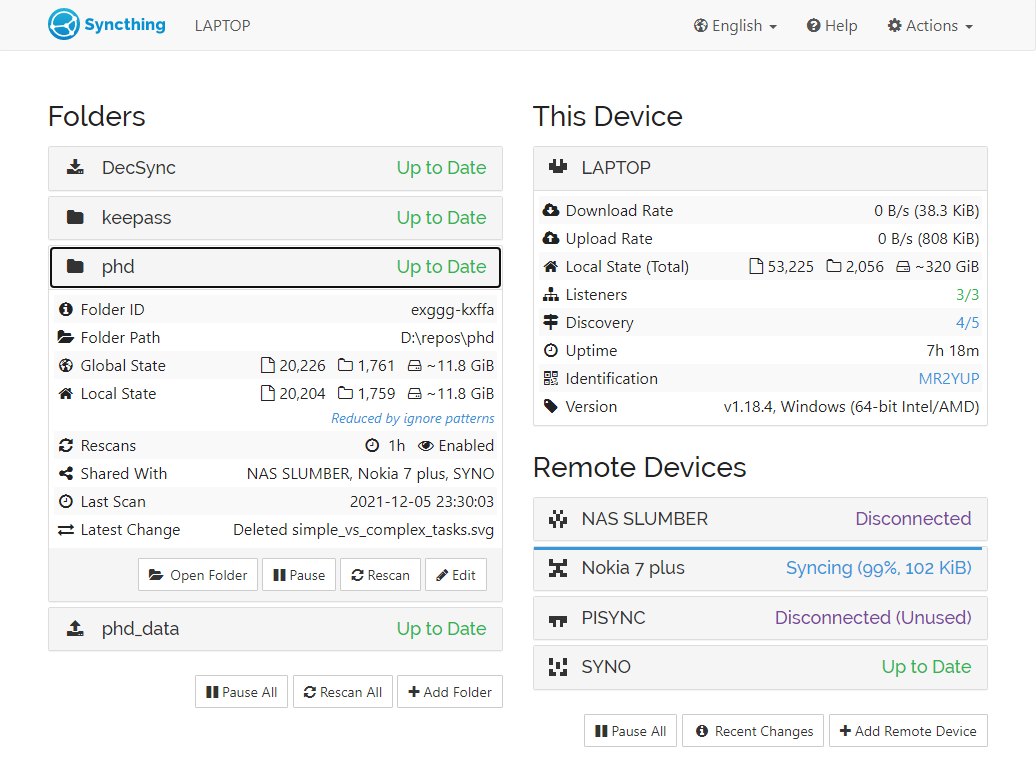Expand the SYNO remote device panel
The width and height of the screenshot is (1036, 770).
[760, 667]
